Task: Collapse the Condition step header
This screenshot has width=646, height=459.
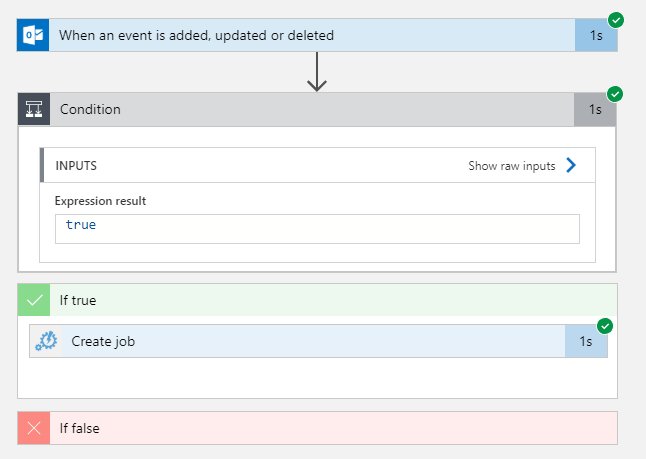Action: click(300, 109)
